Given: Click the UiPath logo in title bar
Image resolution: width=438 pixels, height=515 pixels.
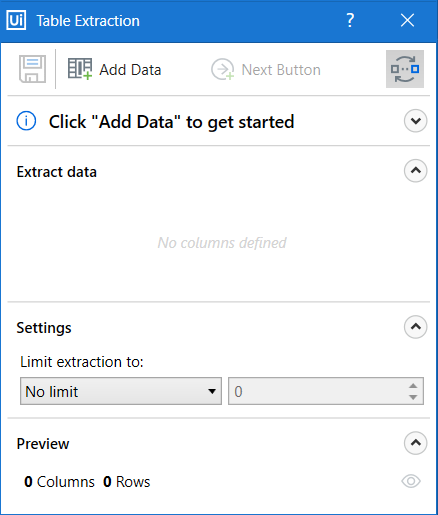Looking at the screenshot, I should [x=16, y=20].
